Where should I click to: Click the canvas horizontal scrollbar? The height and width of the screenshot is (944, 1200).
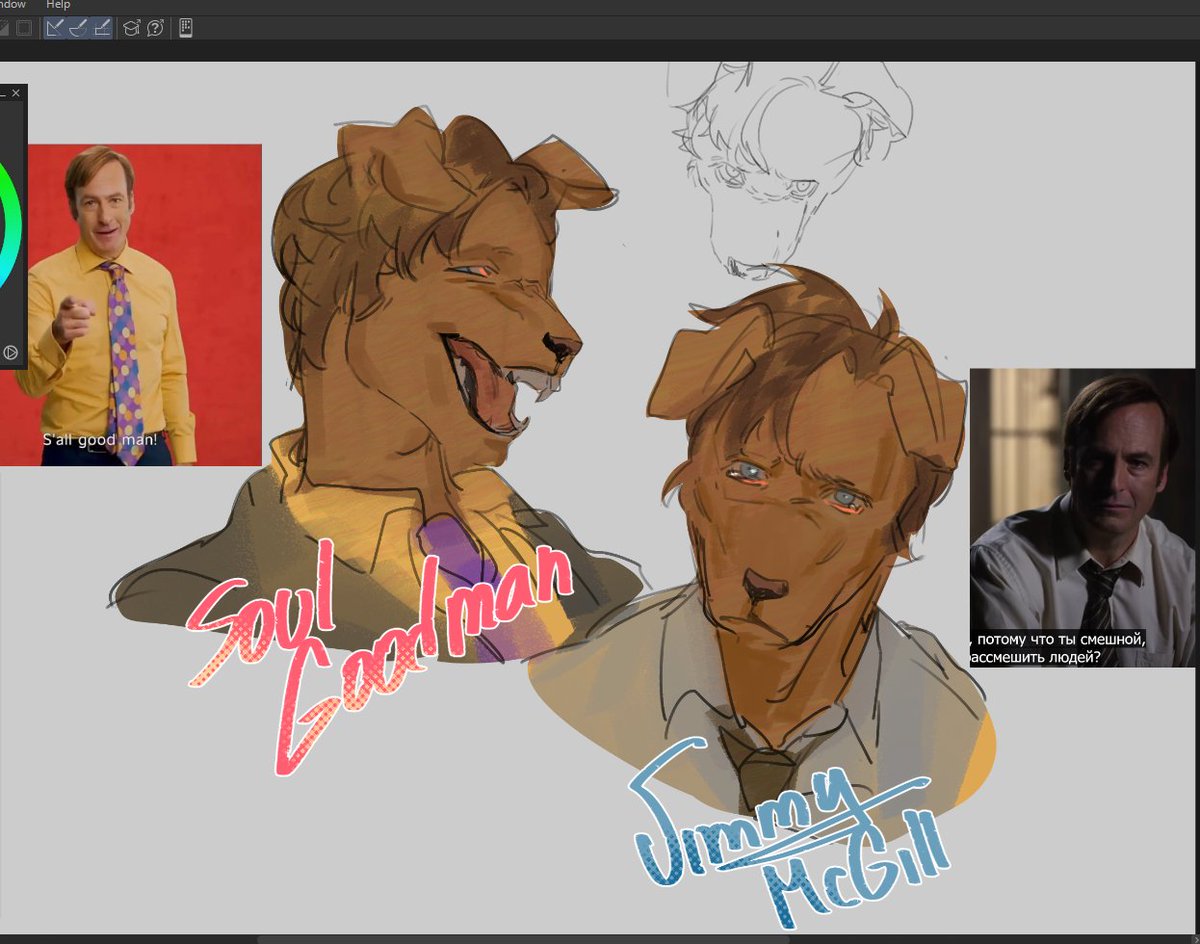coord(523,939)
